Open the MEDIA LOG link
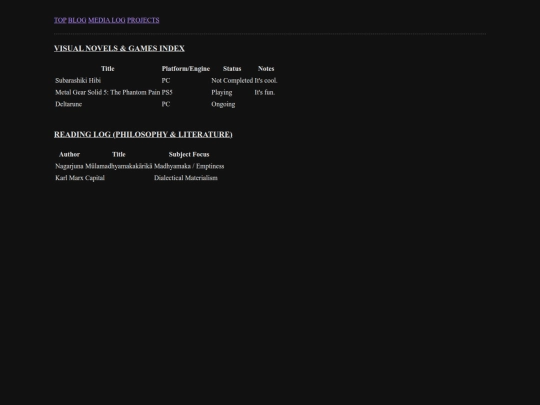 [107, 20]
